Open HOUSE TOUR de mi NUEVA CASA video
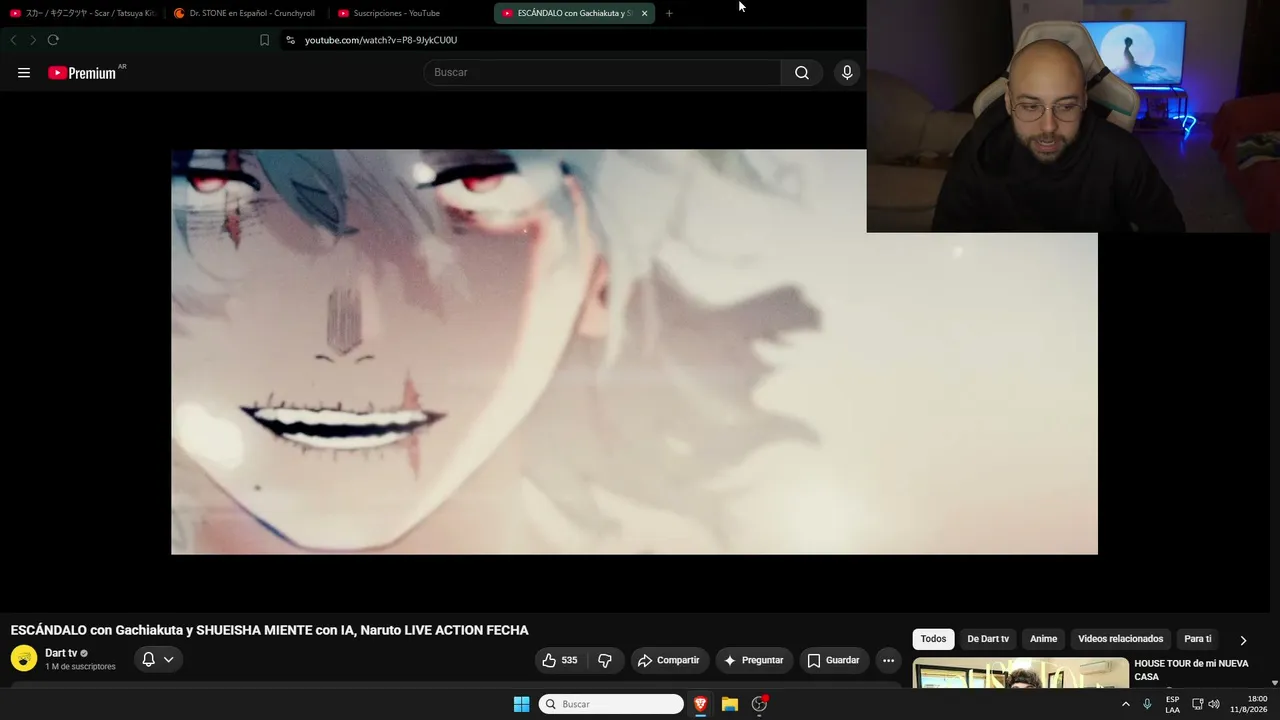 1191,670
